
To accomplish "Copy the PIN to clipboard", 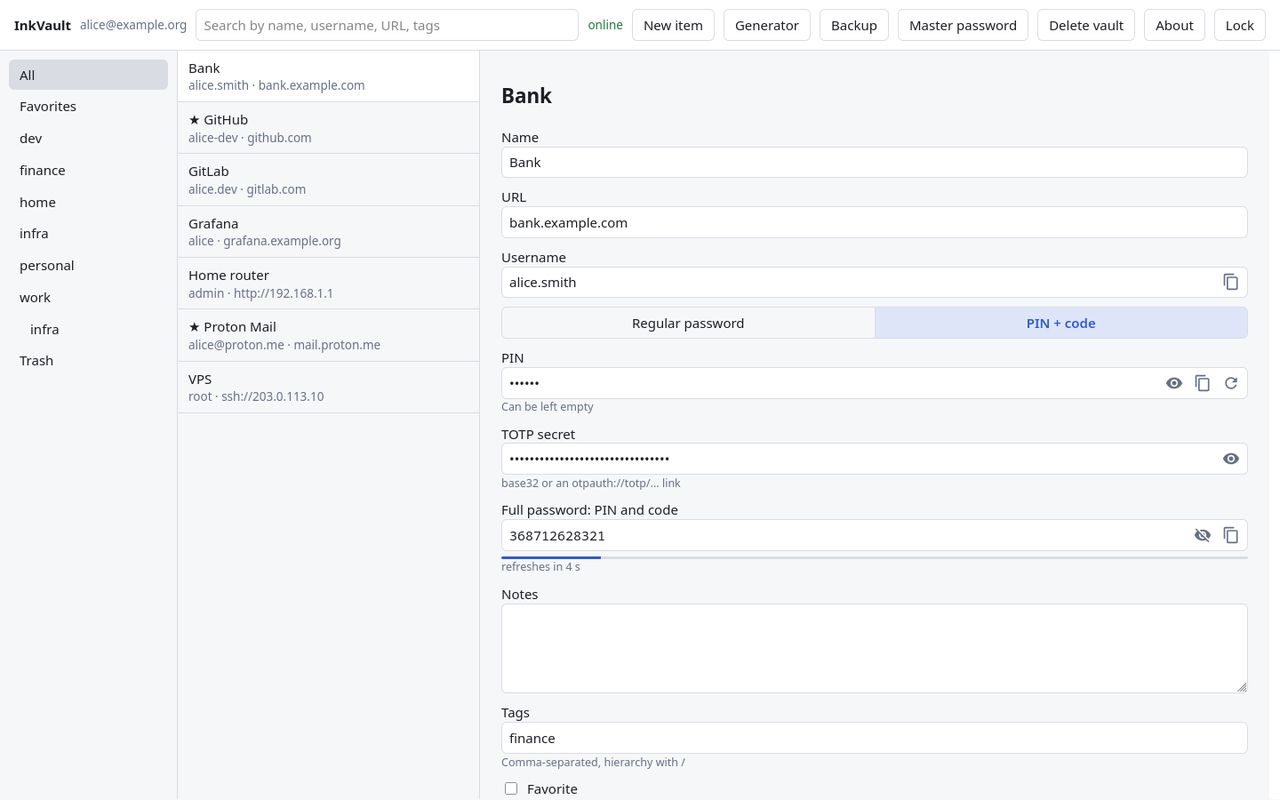I will [1203, 383].
